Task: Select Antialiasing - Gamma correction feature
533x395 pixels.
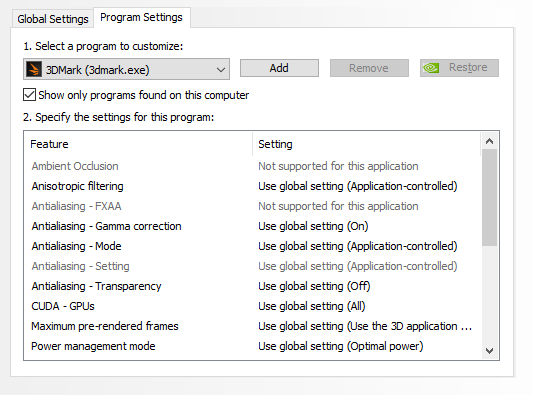Action: point(106,226)
